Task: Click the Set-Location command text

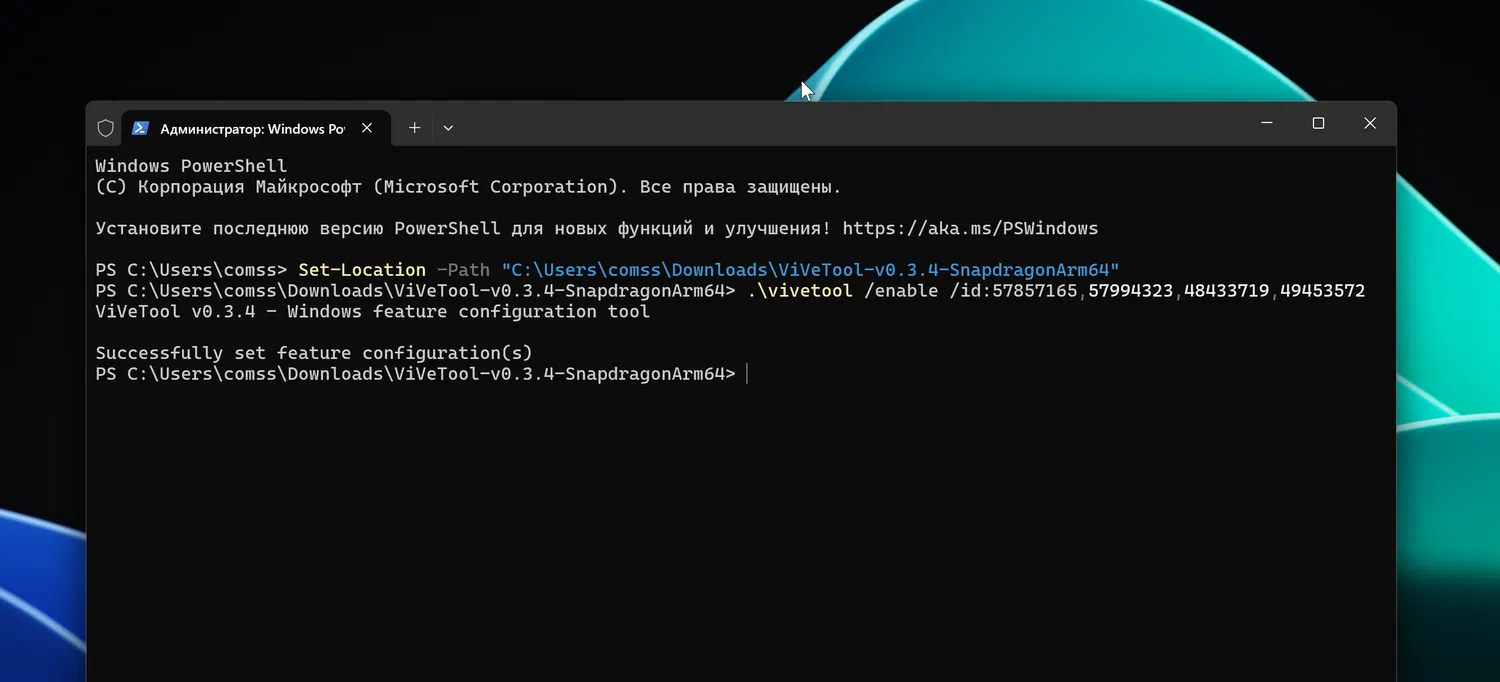Action: 362,270
